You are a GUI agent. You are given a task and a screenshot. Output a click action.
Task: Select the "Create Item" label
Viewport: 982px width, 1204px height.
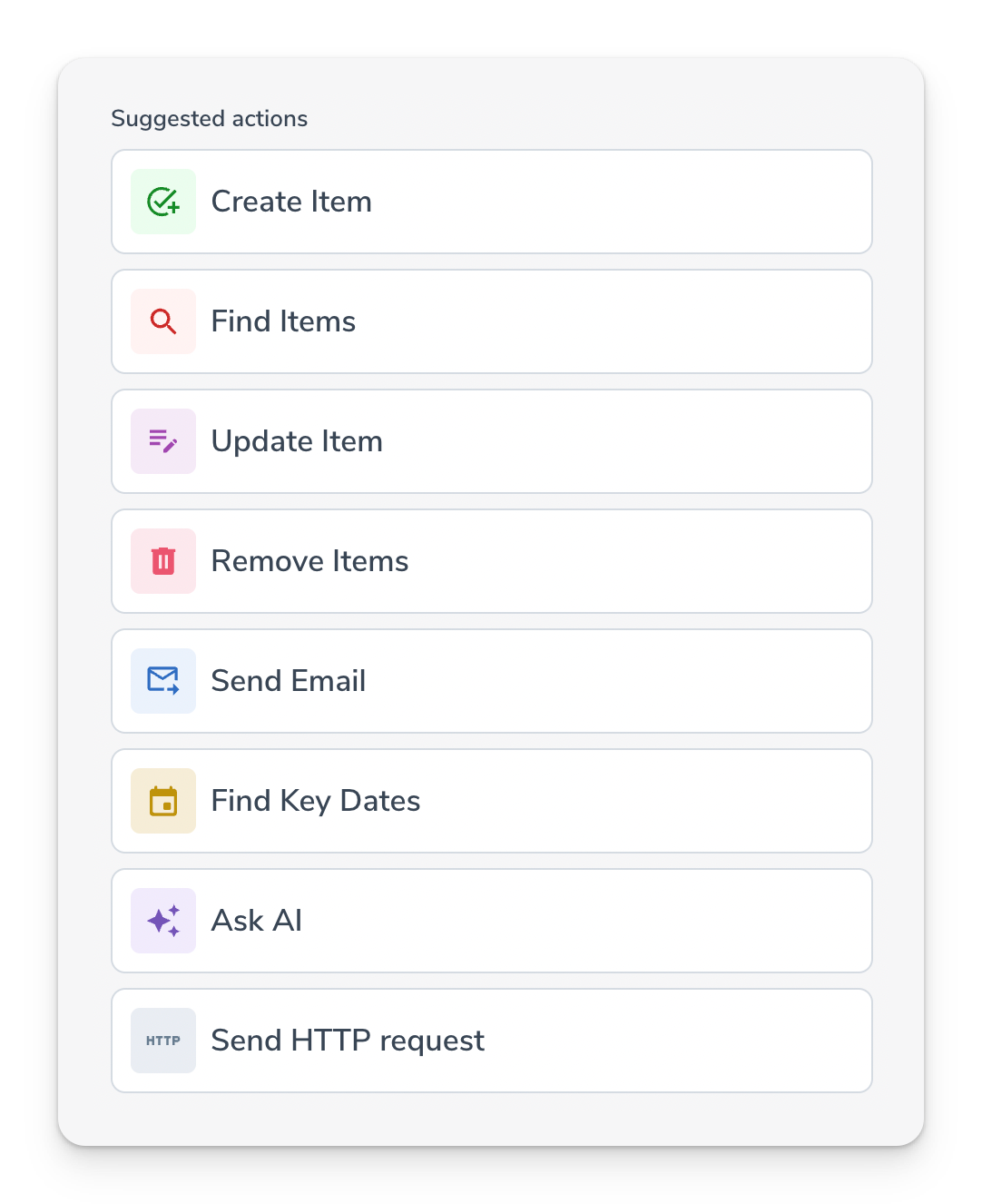click(291, 202)
